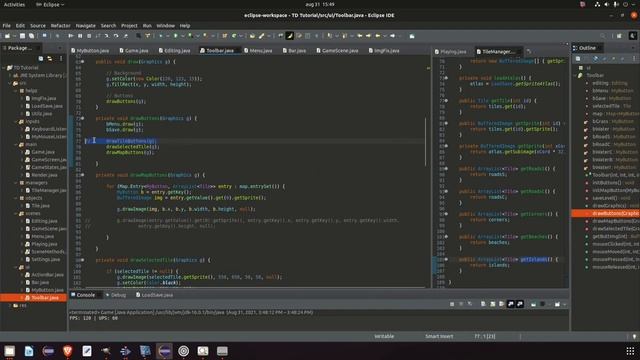The height and width of the screenshot is (360, 640).
Task: Open the Debug tab in the bottom panel
Action: tap(116, 295)
